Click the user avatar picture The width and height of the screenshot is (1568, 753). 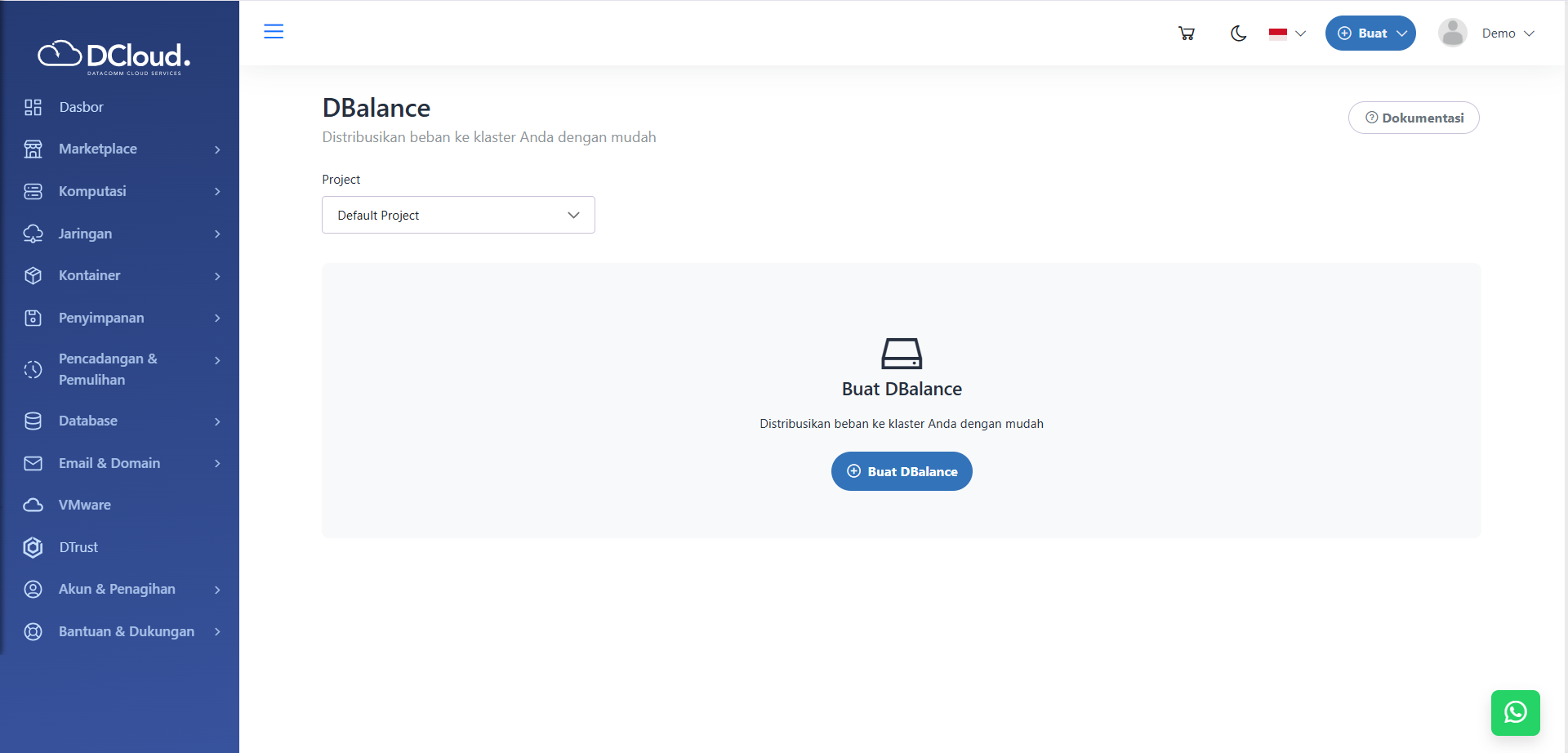[x=1452, y=33]
